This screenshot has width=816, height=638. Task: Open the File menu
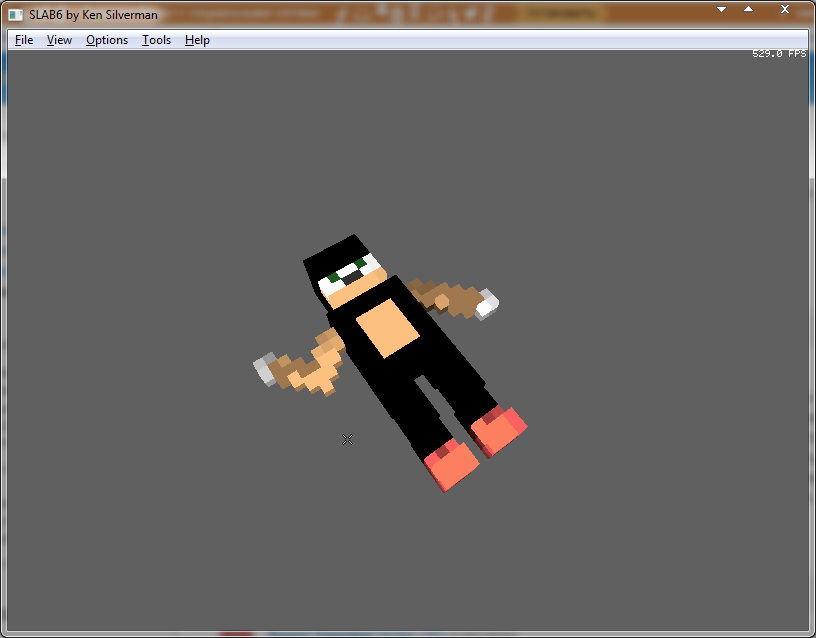pyautogui.click(x=23, y=40)
